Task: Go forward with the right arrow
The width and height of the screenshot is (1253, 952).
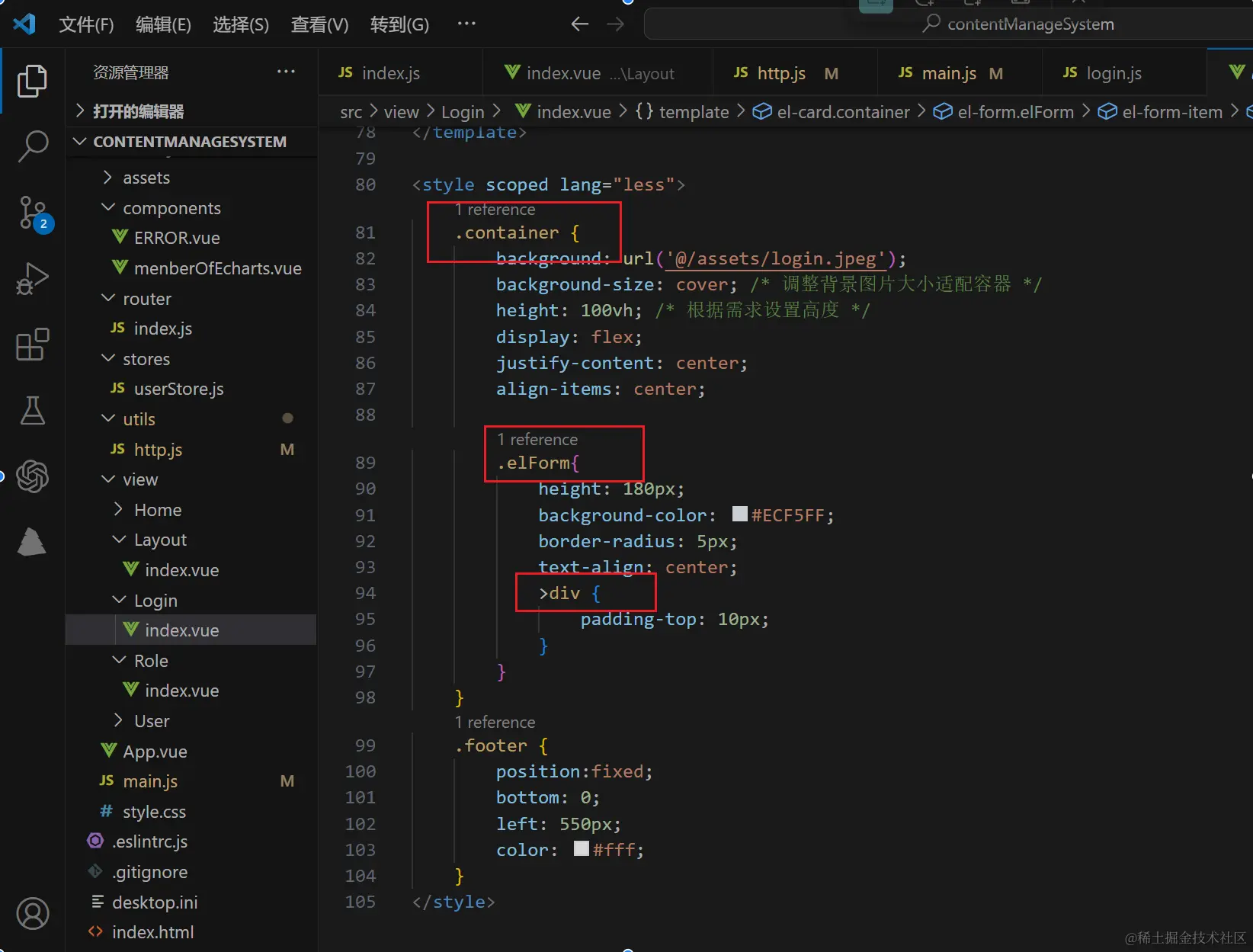Action: click(616, 24)
